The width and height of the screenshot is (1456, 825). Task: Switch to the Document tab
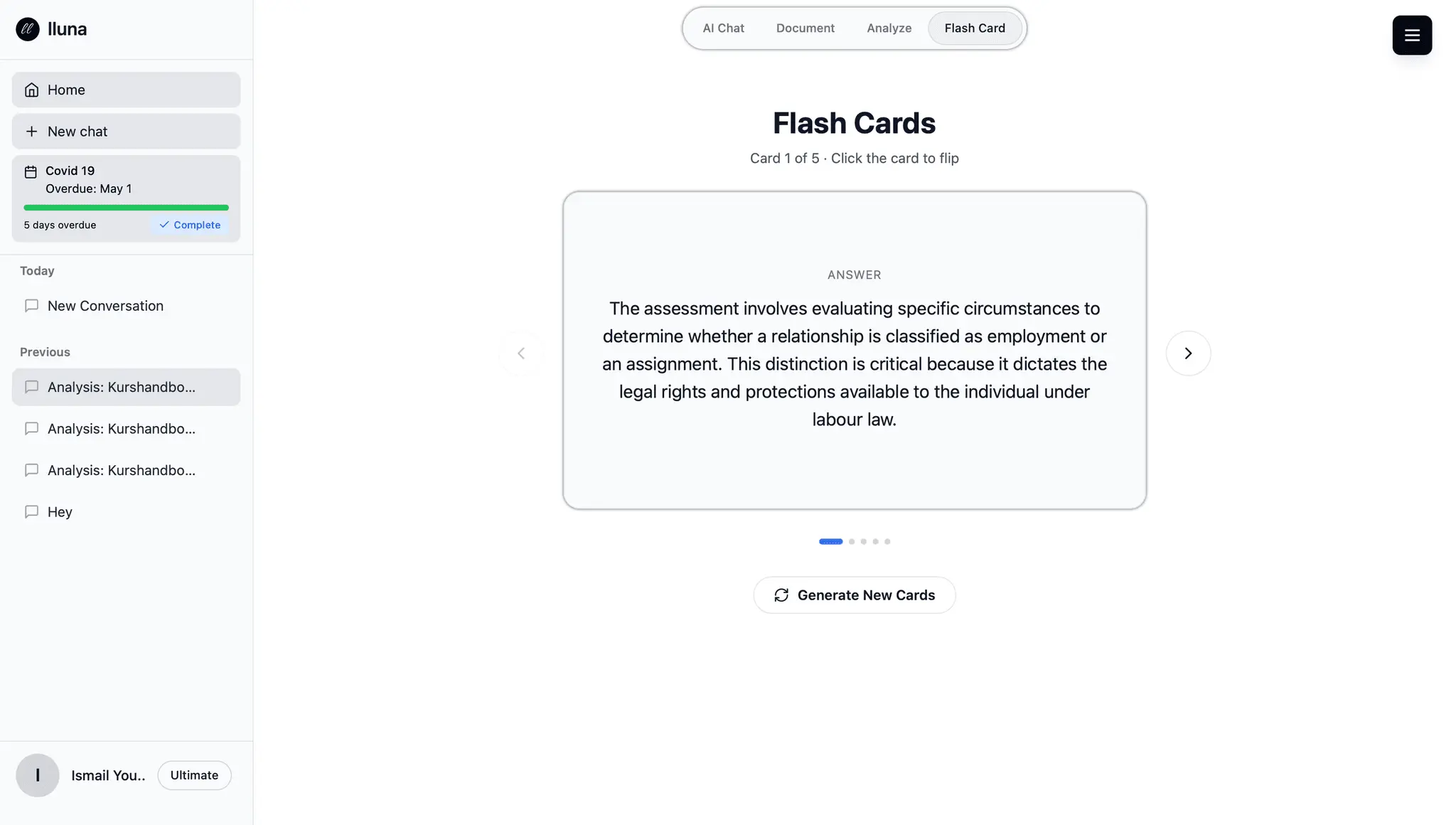pos(805,28)
